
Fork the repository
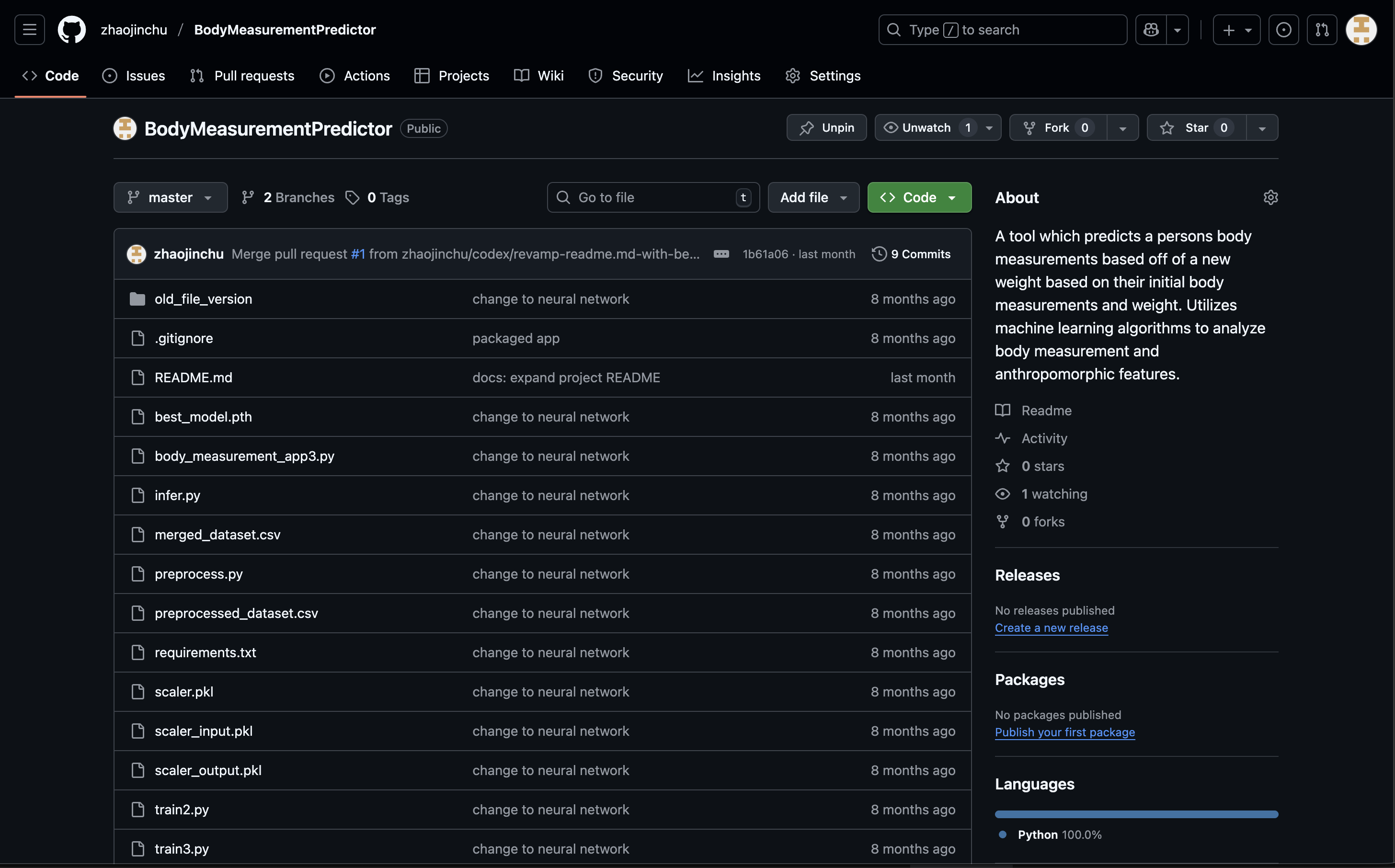click(1058, 127)
